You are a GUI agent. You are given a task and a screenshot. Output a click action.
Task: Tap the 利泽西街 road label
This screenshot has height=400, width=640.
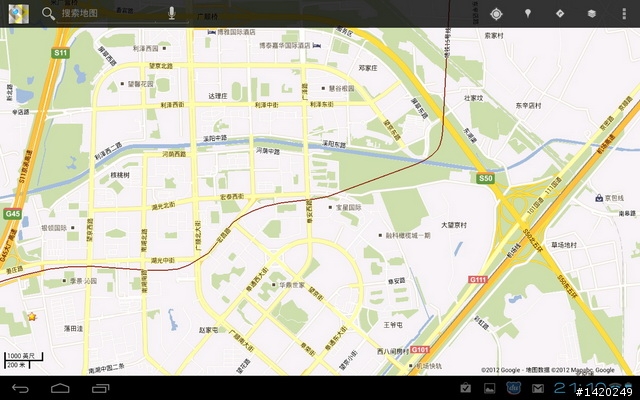click(172, 105)
